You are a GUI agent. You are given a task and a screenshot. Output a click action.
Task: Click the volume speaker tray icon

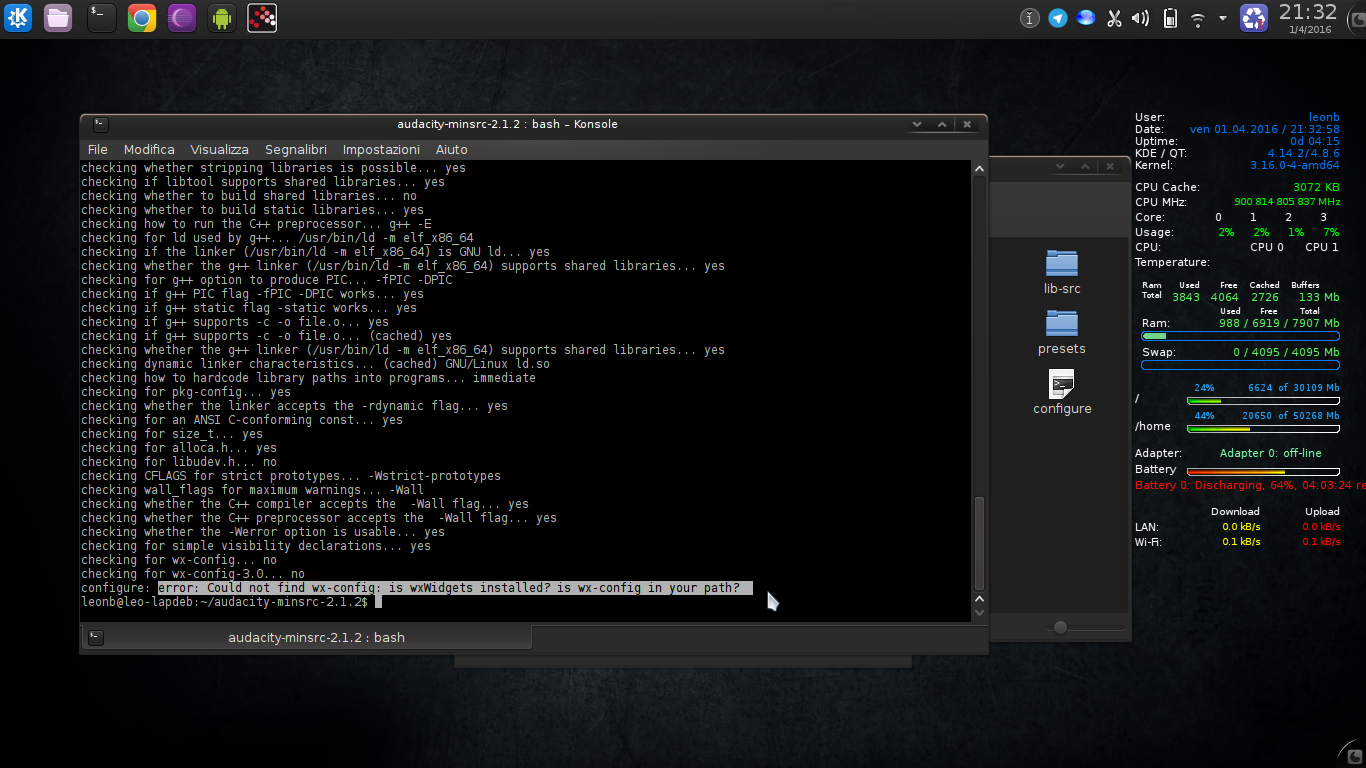(x=1140, y=18)
